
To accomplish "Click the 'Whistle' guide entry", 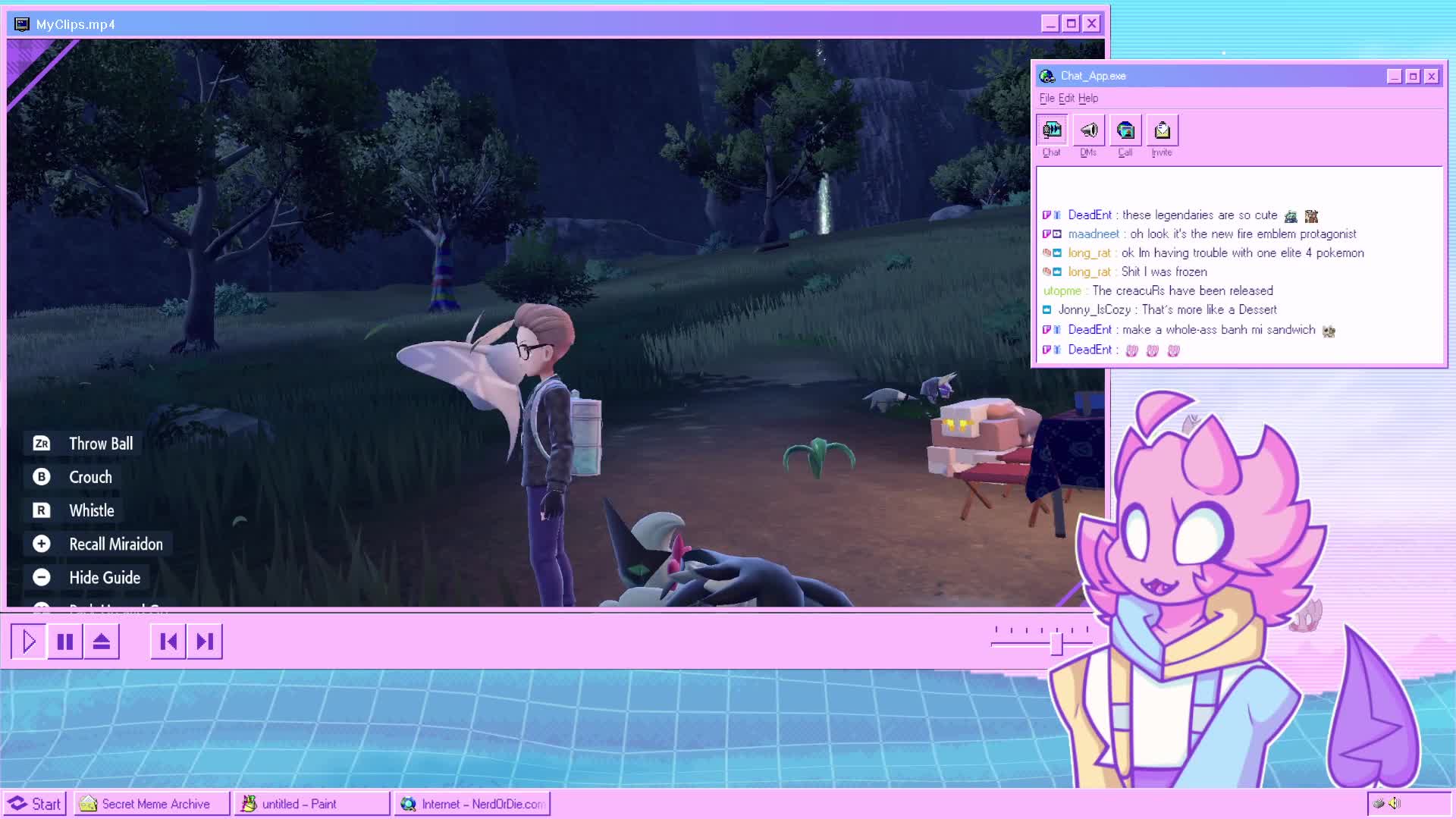I will (74, 510).
